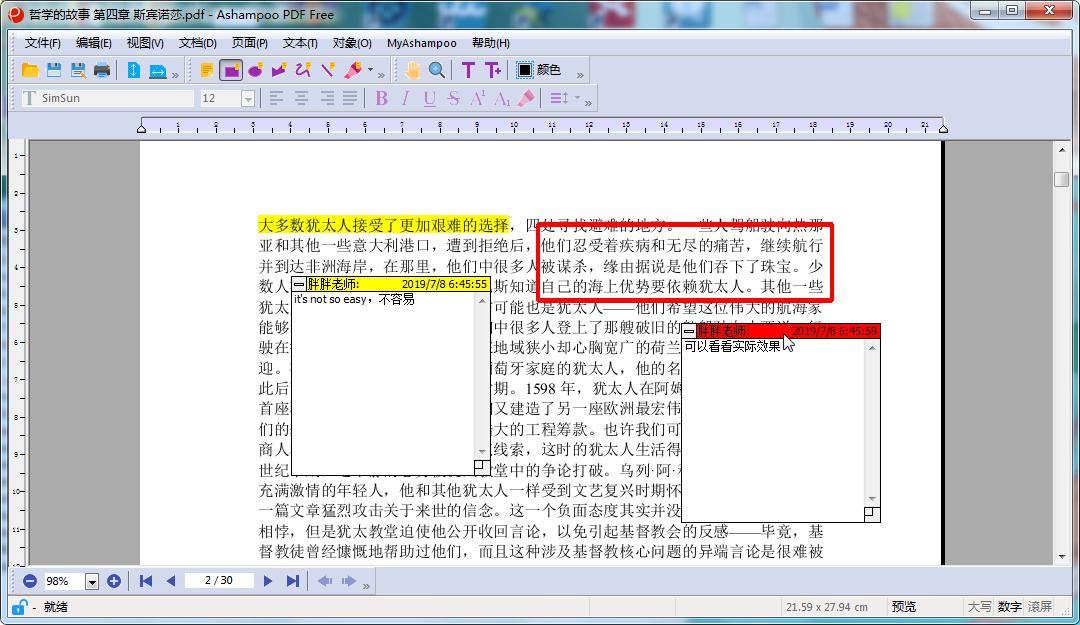The height and width of the screenshot is (625, 1080).
Task: Toggle italic formatting
Action: pos(406,99)
